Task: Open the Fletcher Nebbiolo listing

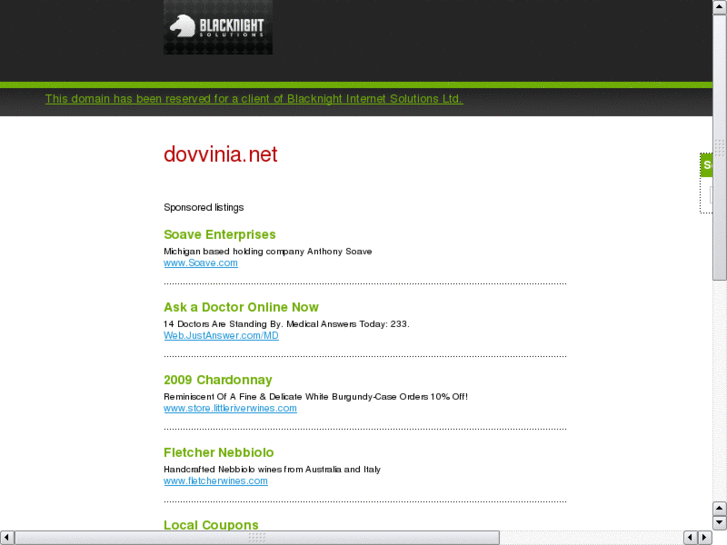Action: pos(219,453)
